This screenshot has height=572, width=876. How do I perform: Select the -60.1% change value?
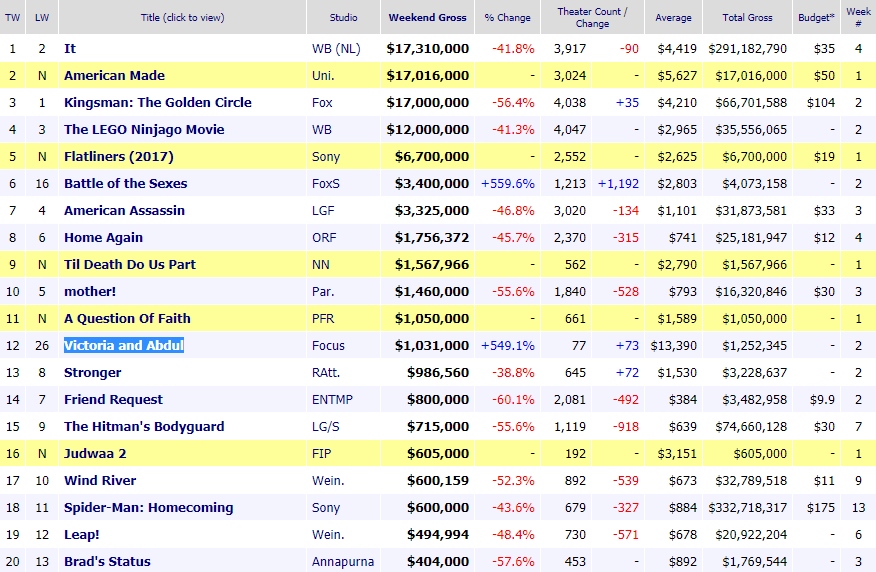click(x=513, y=399)
